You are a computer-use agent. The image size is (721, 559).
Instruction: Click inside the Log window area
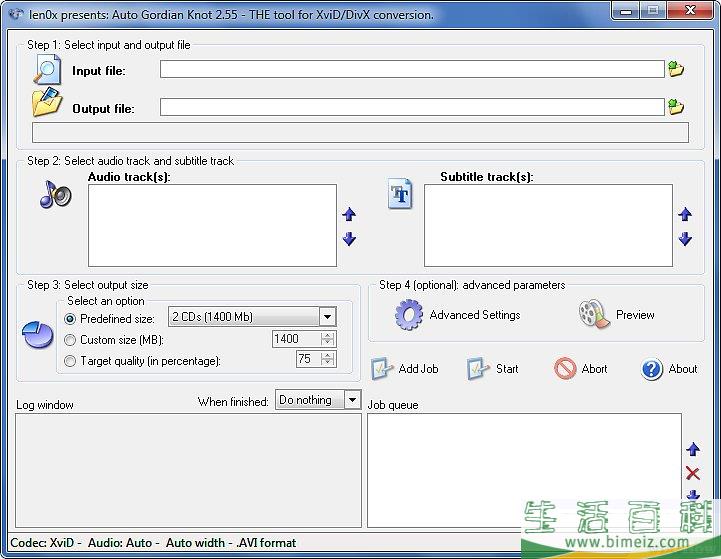(189, 470)
